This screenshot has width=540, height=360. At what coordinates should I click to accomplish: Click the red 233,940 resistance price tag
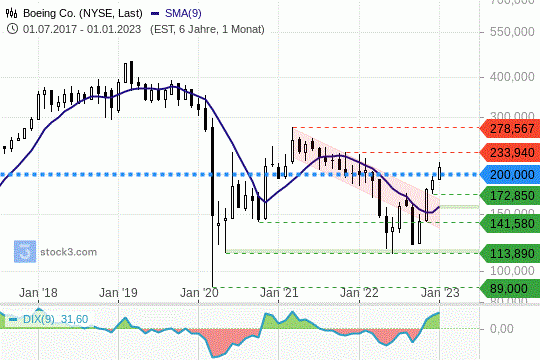[x=510, y=153]
